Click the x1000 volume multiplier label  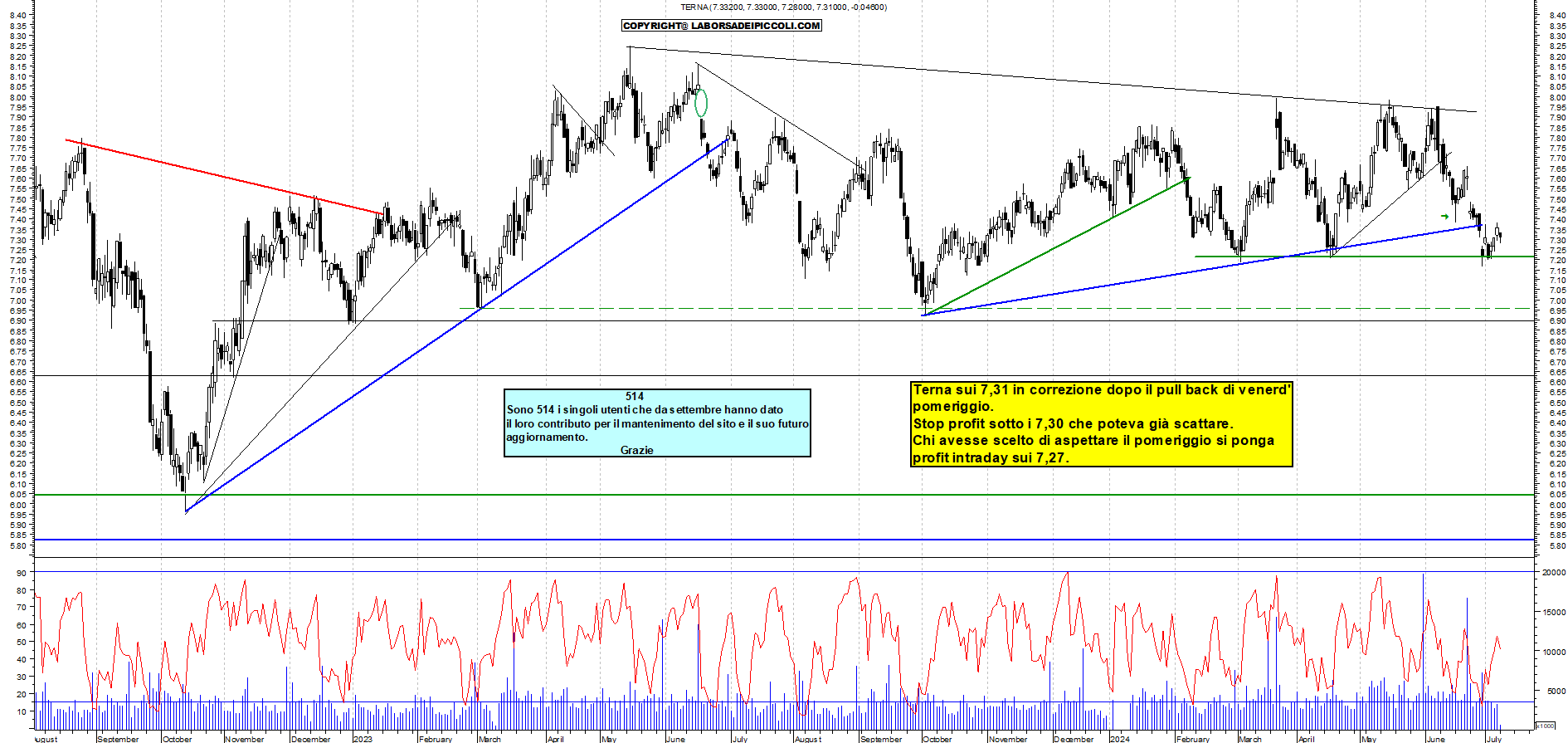1546,725
